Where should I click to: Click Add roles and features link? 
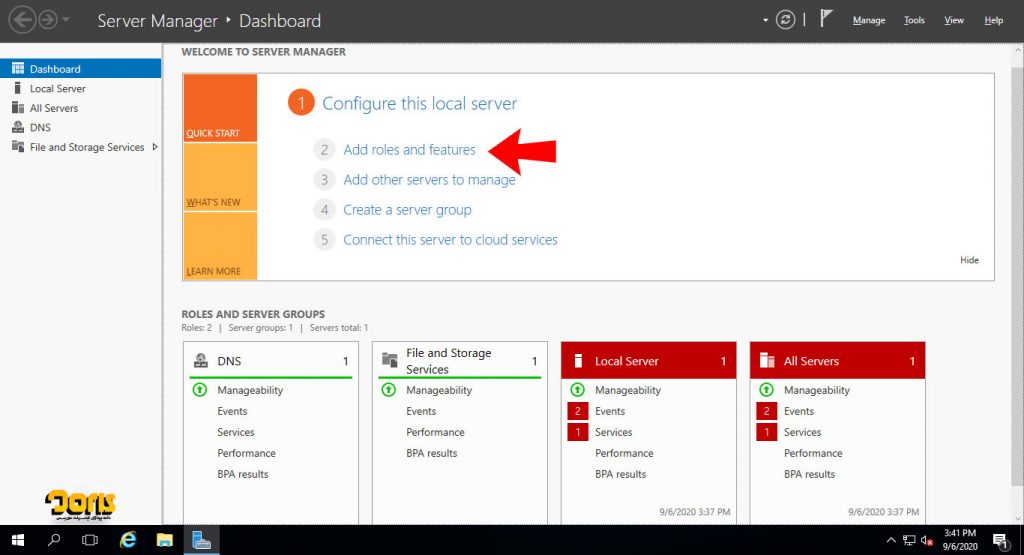coord(409,150)
